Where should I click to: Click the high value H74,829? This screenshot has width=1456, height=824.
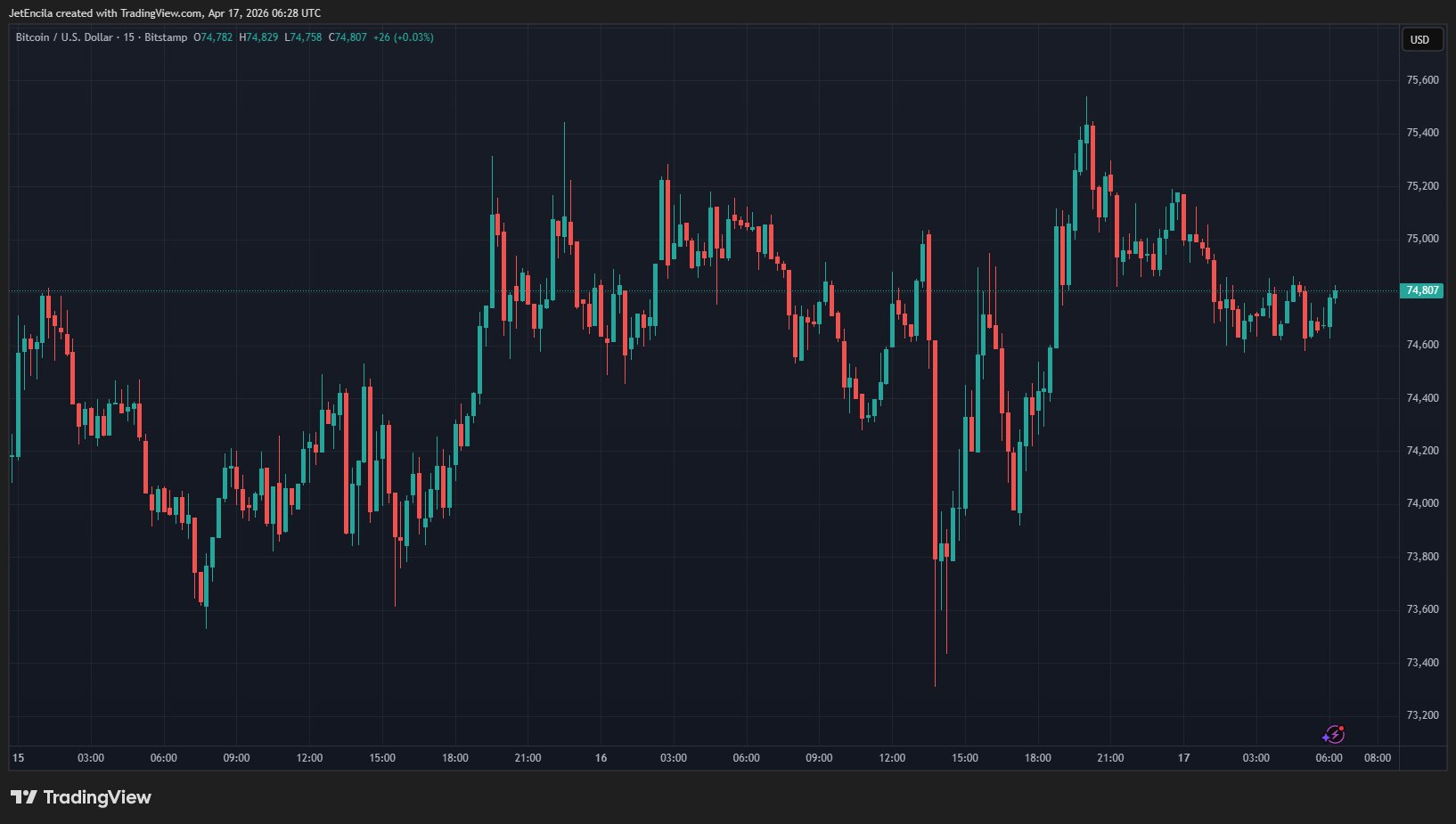click(x=258, y=37)
